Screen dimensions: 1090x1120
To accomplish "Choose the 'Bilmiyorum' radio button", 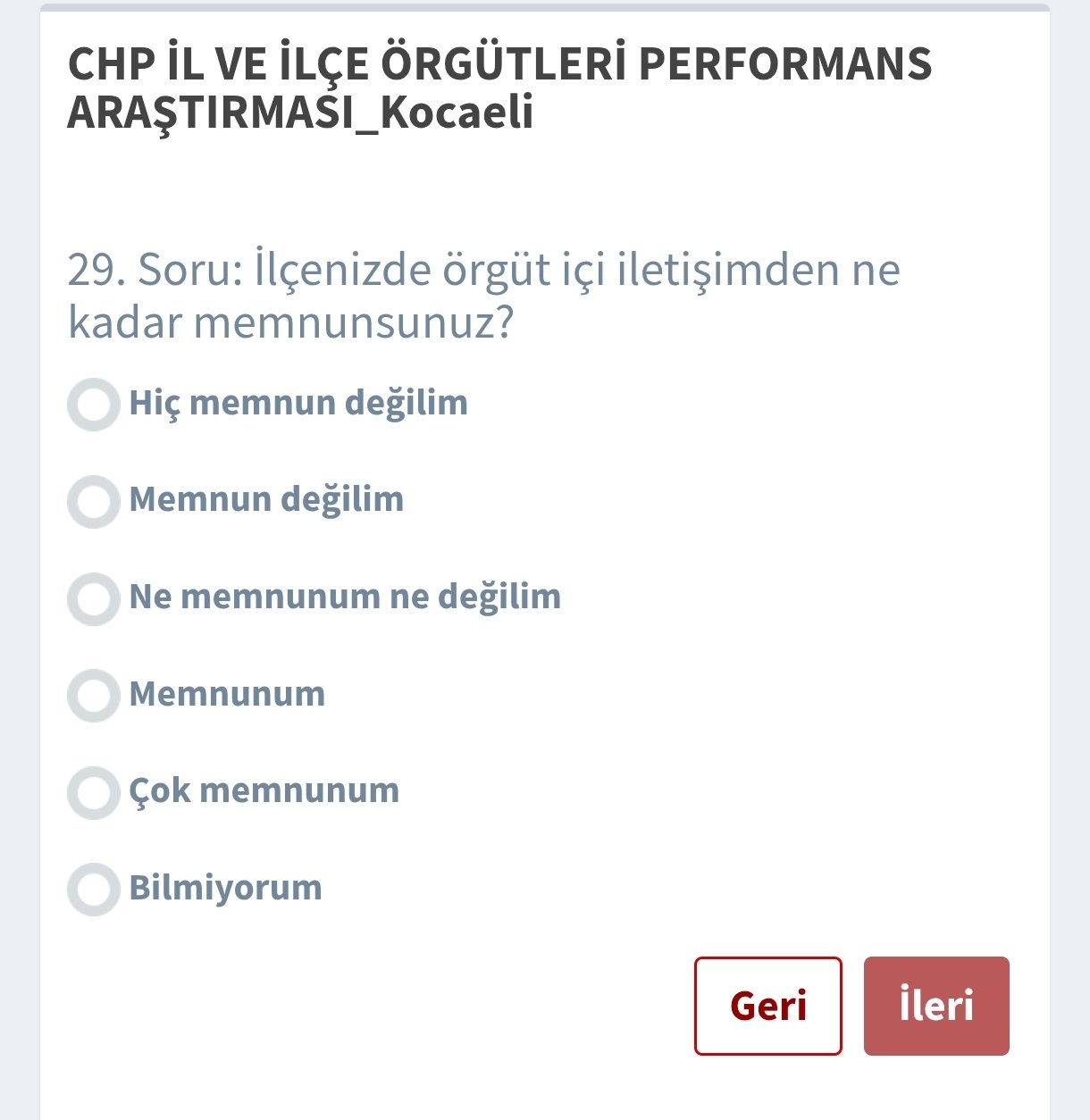I will (x=94, y=889).
